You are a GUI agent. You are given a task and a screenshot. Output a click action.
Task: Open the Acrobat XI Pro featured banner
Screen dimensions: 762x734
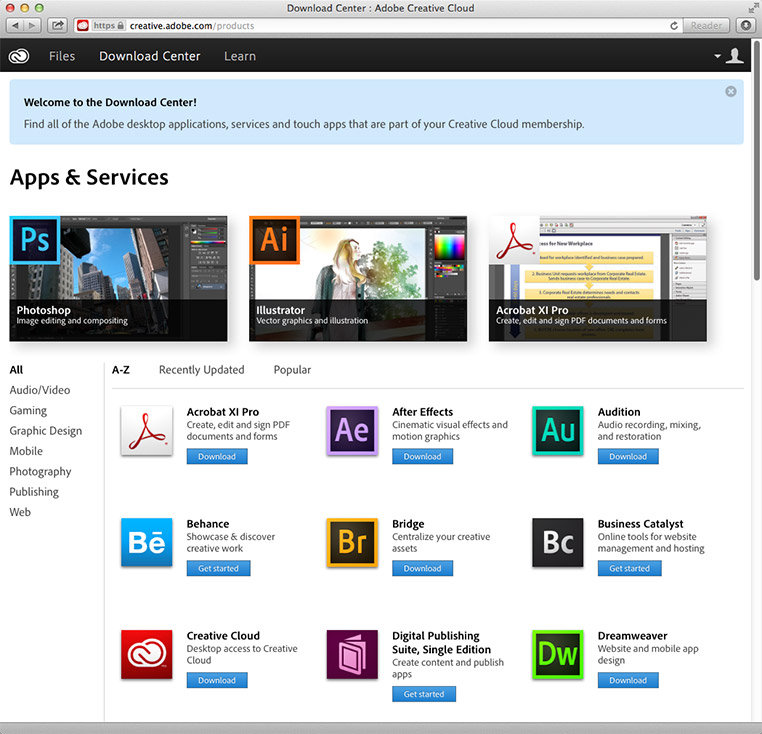coord(598,279)
